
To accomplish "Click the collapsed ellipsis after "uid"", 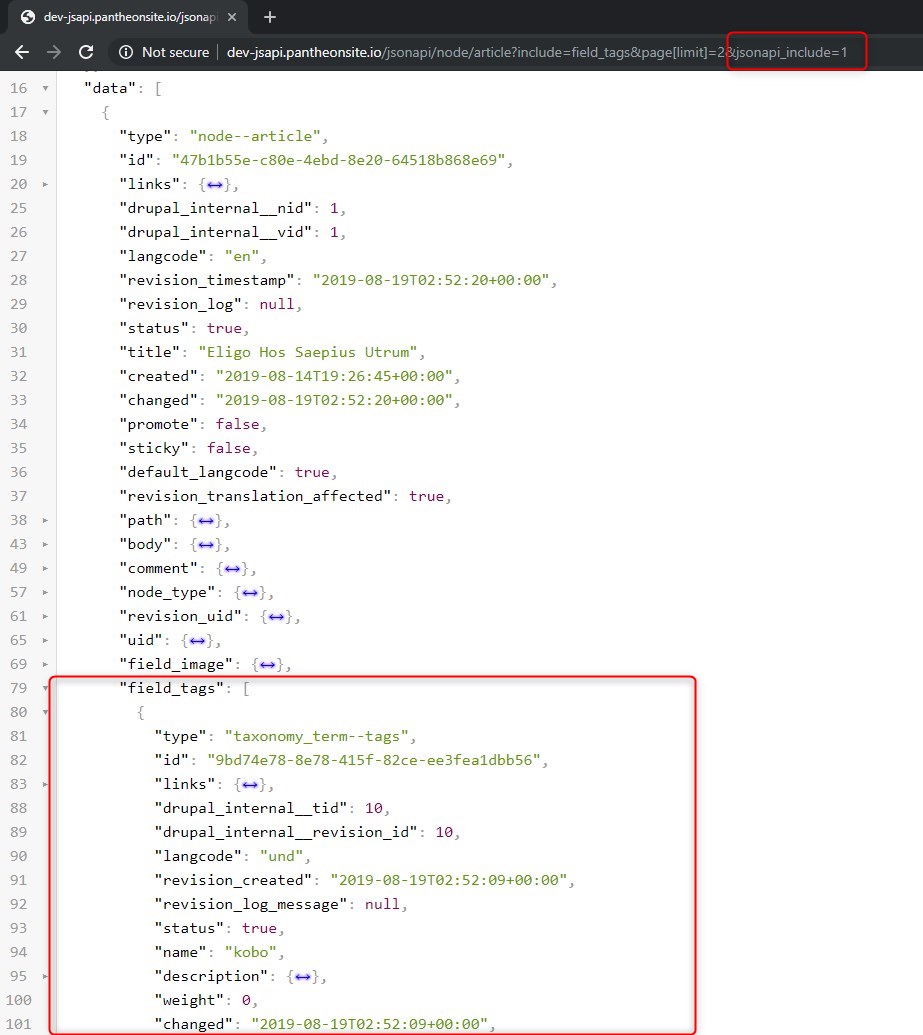I will [197, 641].
